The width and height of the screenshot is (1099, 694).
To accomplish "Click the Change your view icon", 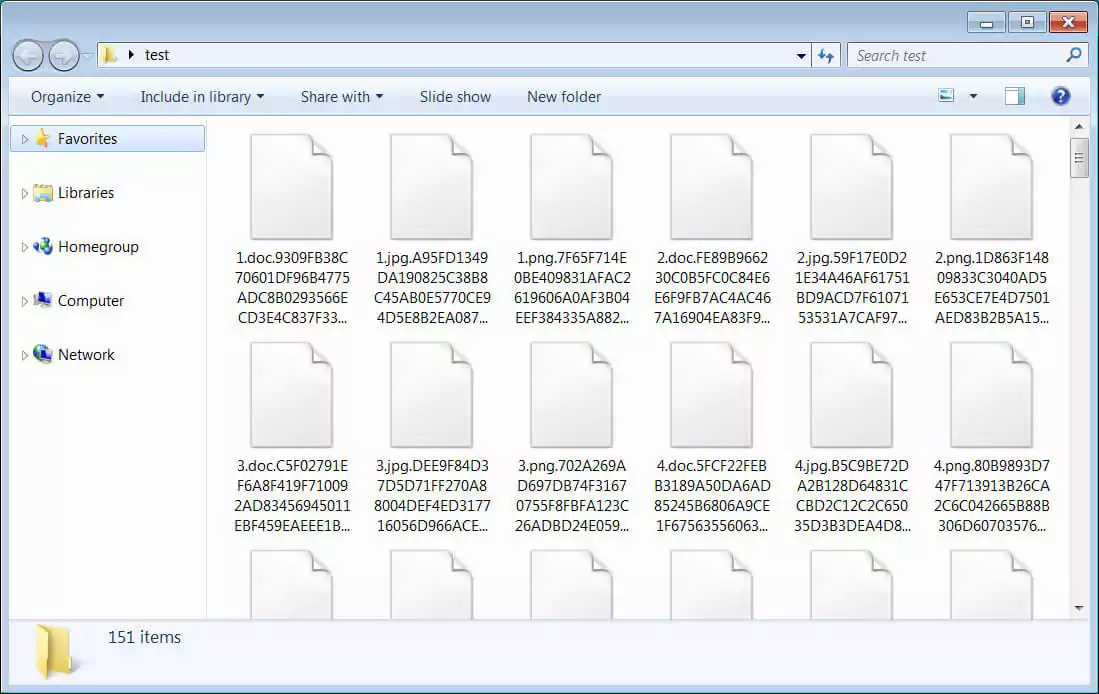I will pos(946,95).
